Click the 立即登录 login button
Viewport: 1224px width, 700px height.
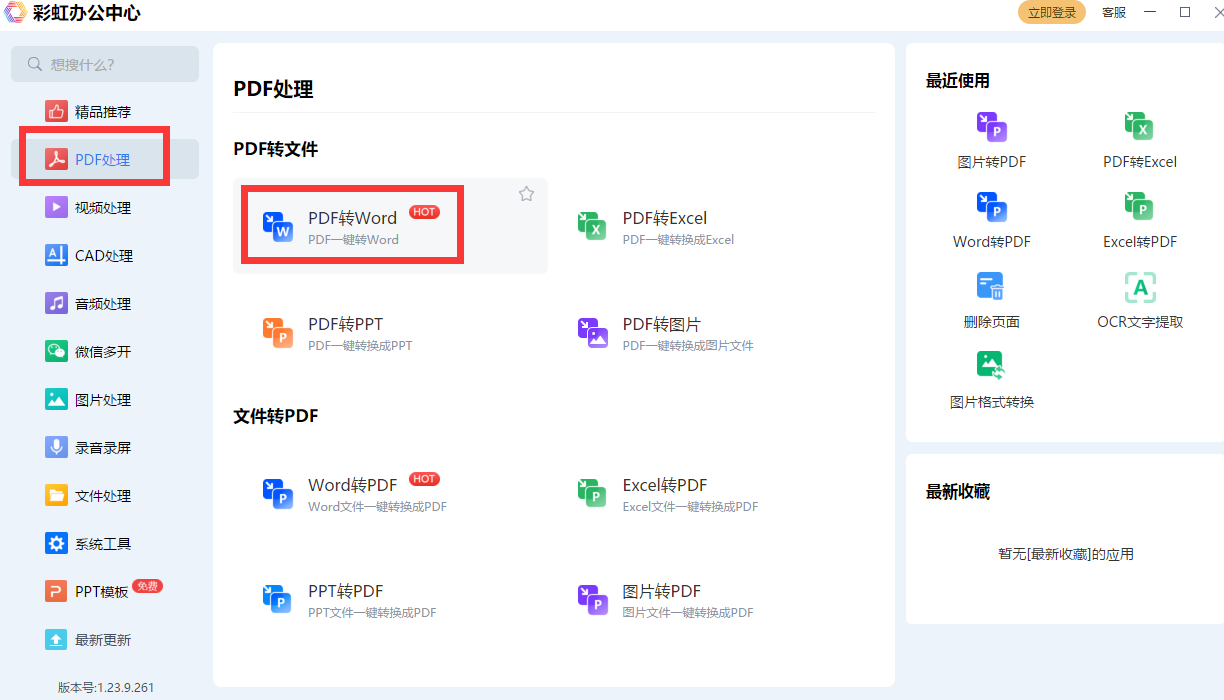coord(1052,12)
